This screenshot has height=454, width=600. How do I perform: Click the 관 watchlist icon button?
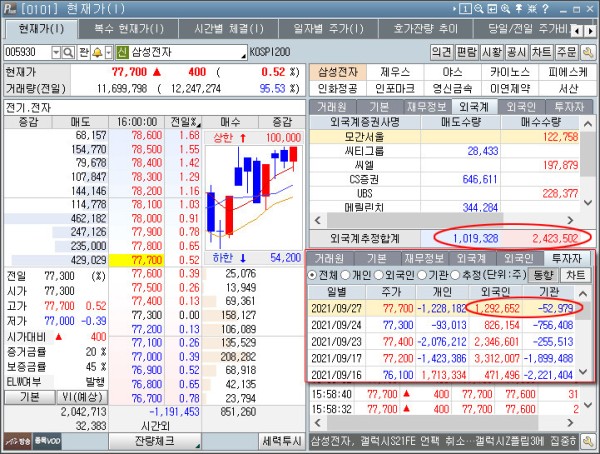pos(84,52)
